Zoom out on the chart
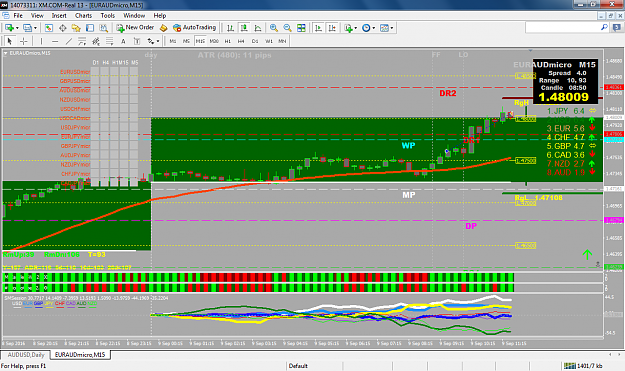The height and width of the screenshot is (371, 625). click(287, 28)
